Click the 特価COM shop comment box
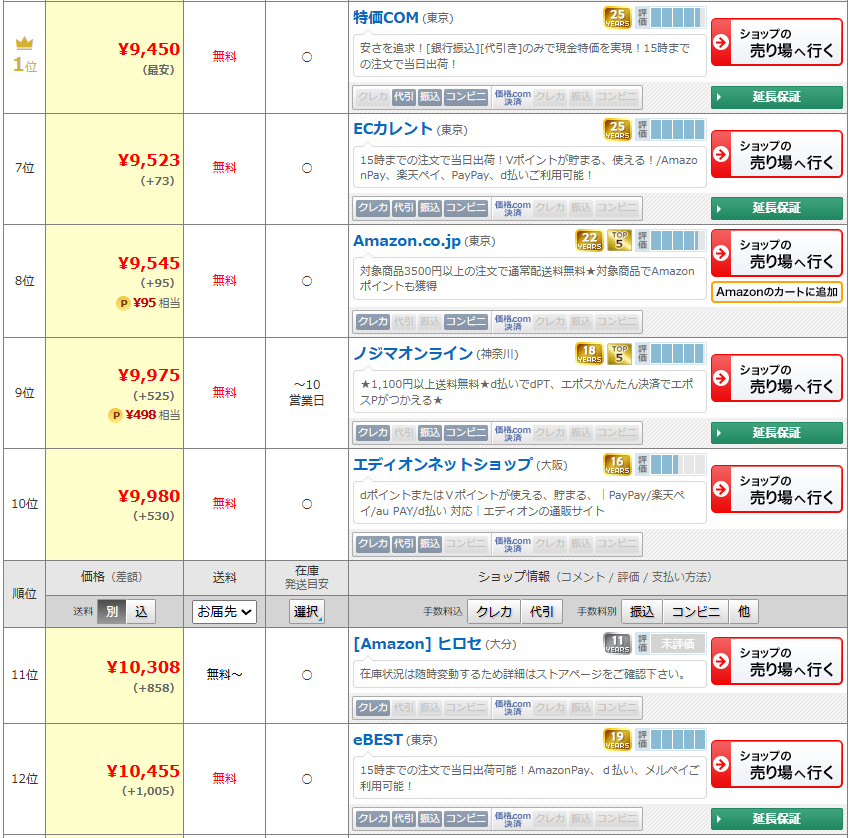Image resolution: width=850 pixels, height=838 pixels. click(x=530, y=56)
